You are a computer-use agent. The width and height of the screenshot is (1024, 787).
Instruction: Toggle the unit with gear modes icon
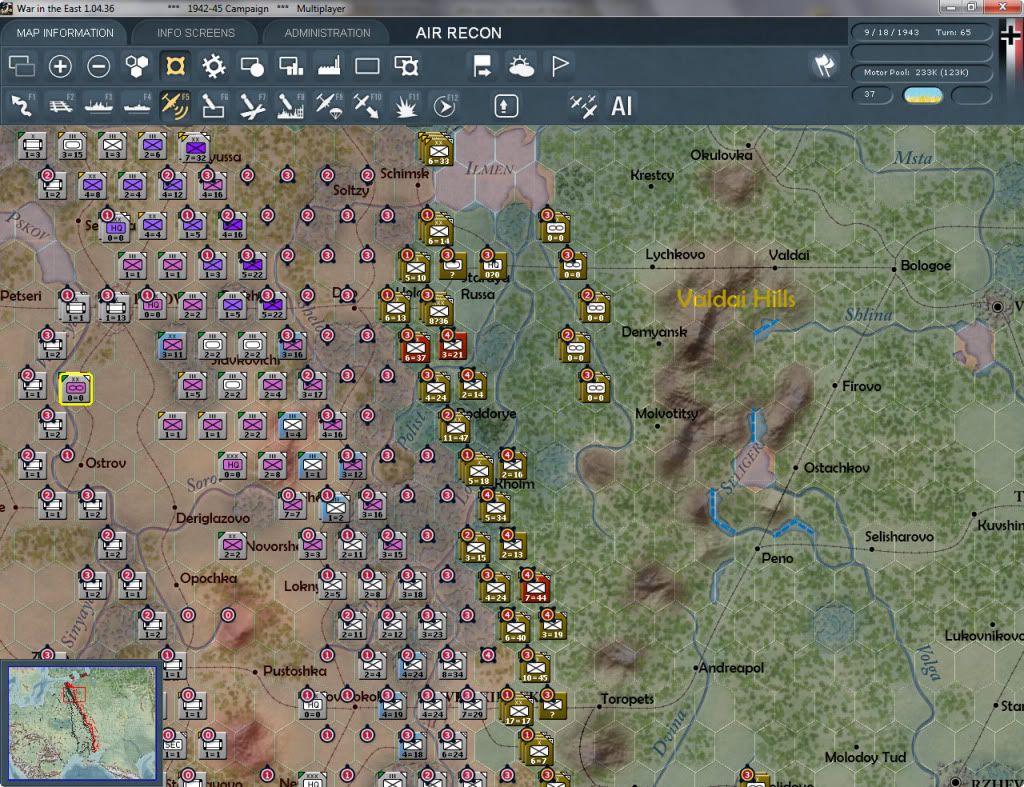click(406, 66)
